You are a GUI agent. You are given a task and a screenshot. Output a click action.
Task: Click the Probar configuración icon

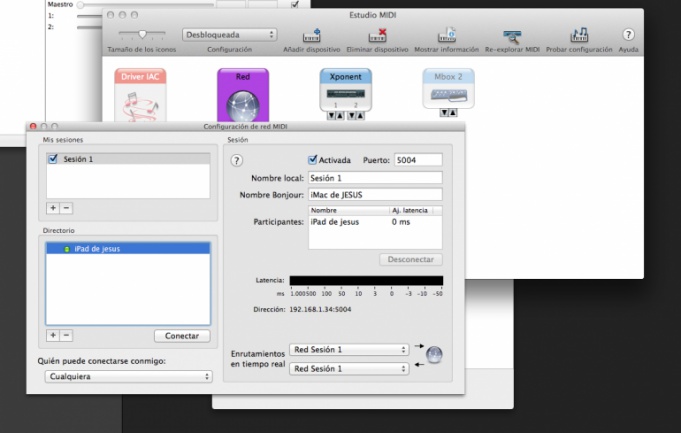point(578,36)
